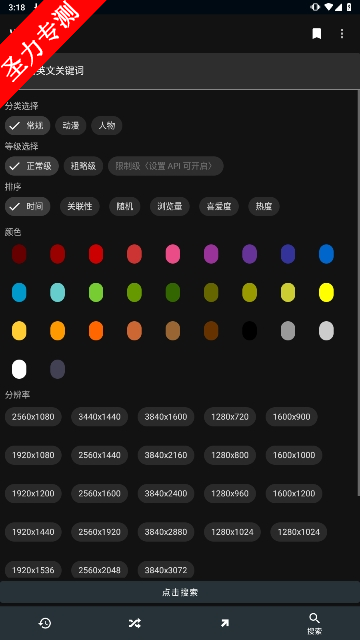Select sort by 喜爱度
This screenshot has width=360, height=640.
click(x=219, y=207)
